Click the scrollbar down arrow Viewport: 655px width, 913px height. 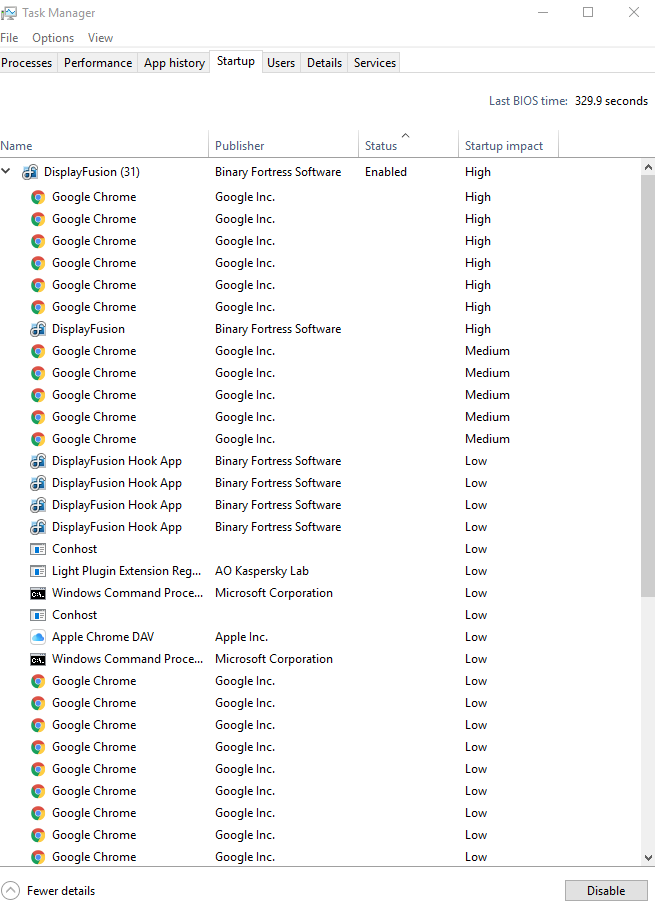[x=648, y=858]
